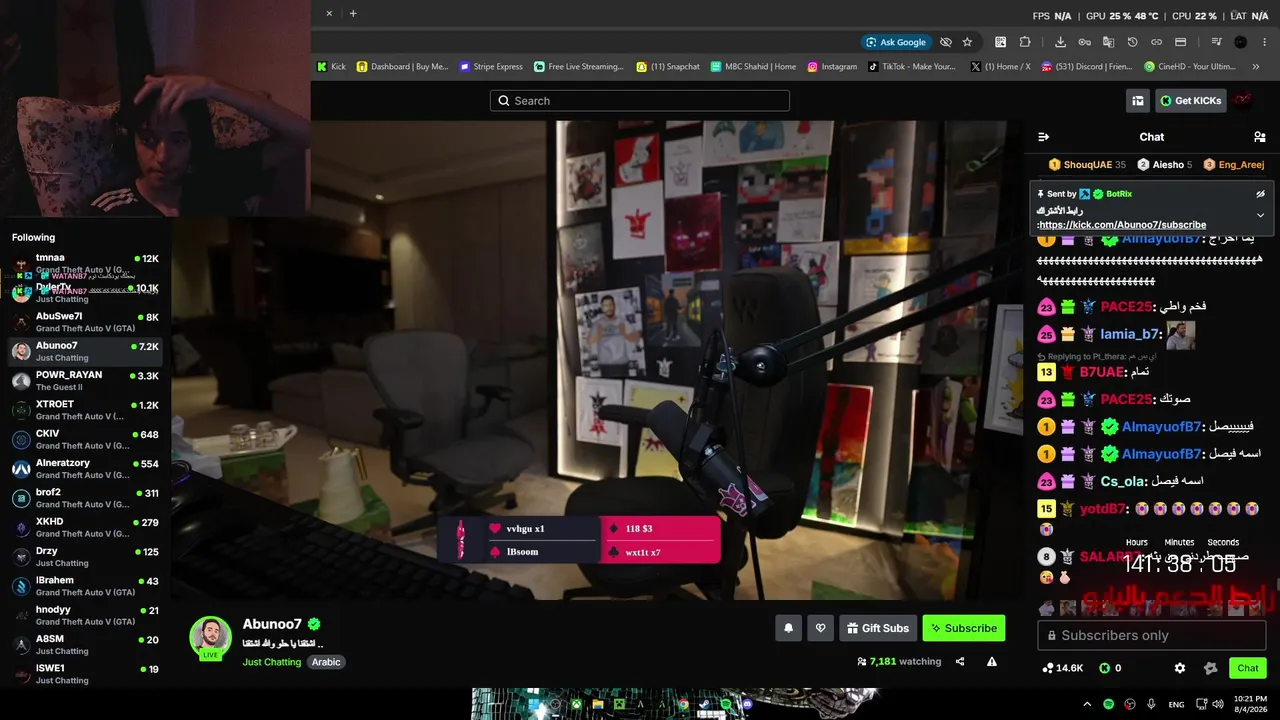The width and height of the screenshot is (1280, 720).
Task: Click the Gift Subs button
Action: 878,628
